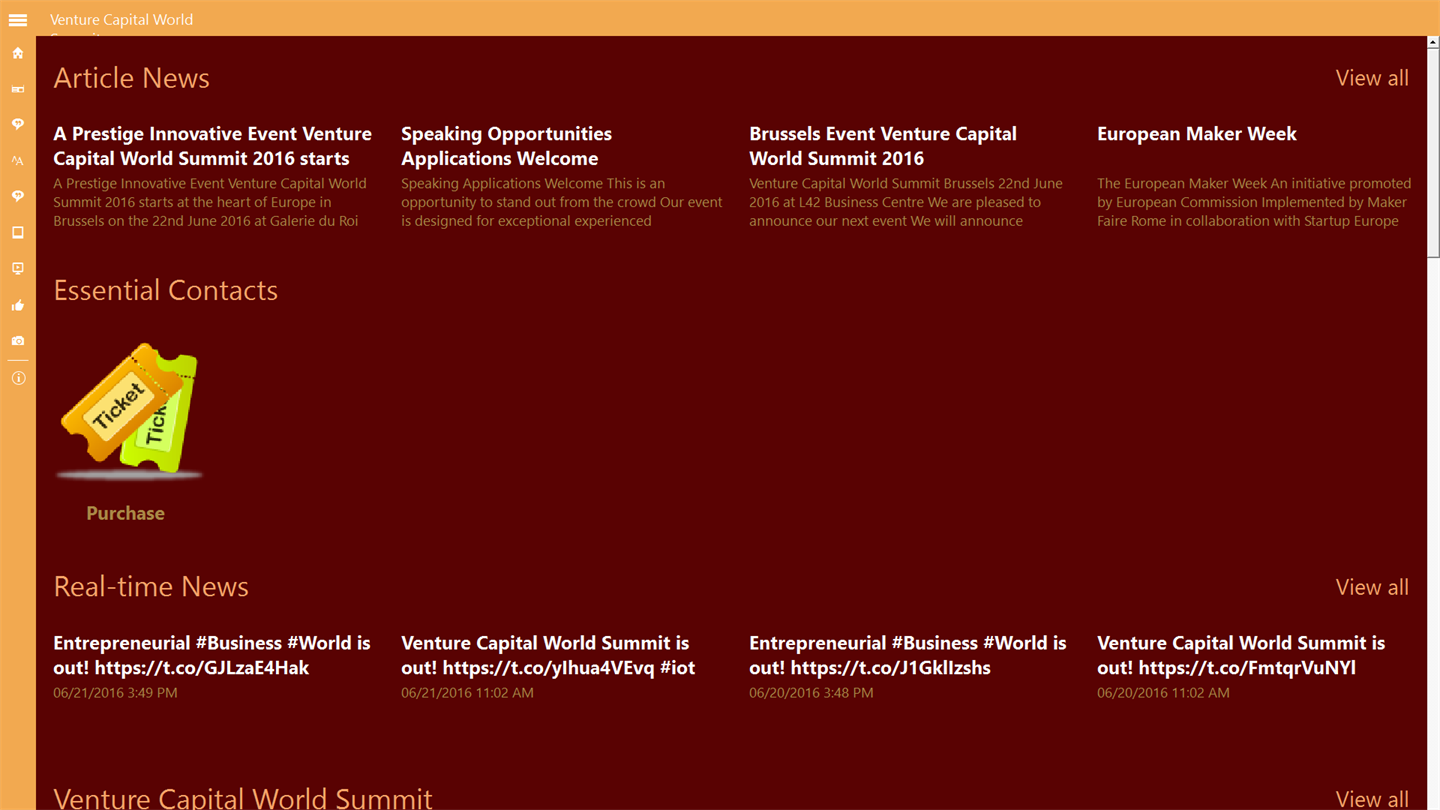Open the tablet icon section in sidebar
This screenshot has height=810, width=1440.
pyautogui.click(x=18, y=232)
